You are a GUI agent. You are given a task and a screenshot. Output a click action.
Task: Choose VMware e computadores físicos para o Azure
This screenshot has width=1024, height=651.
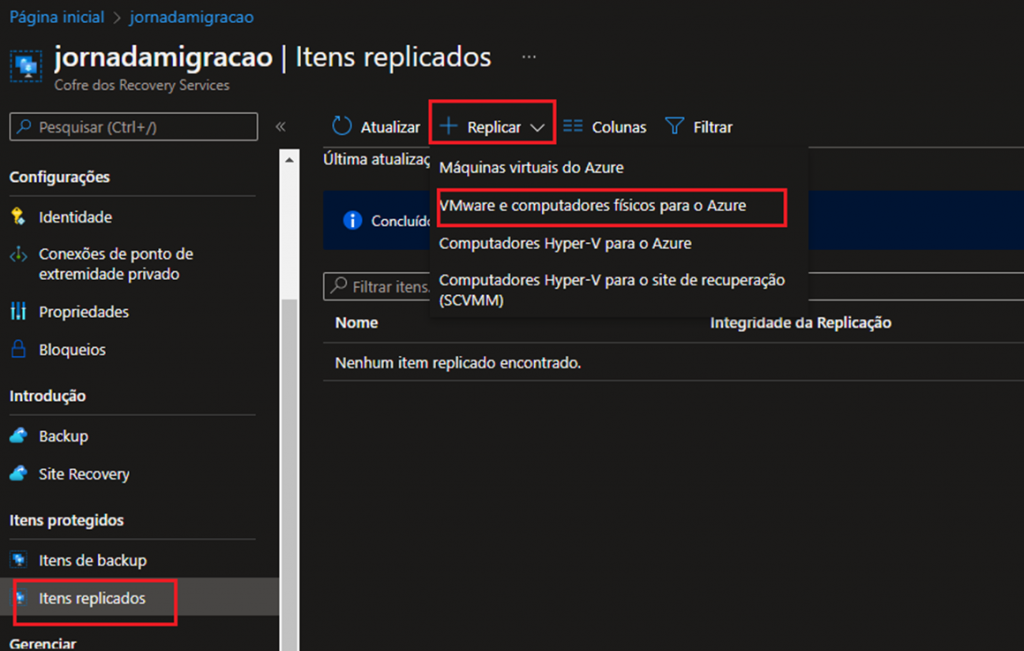click(592, 205)
